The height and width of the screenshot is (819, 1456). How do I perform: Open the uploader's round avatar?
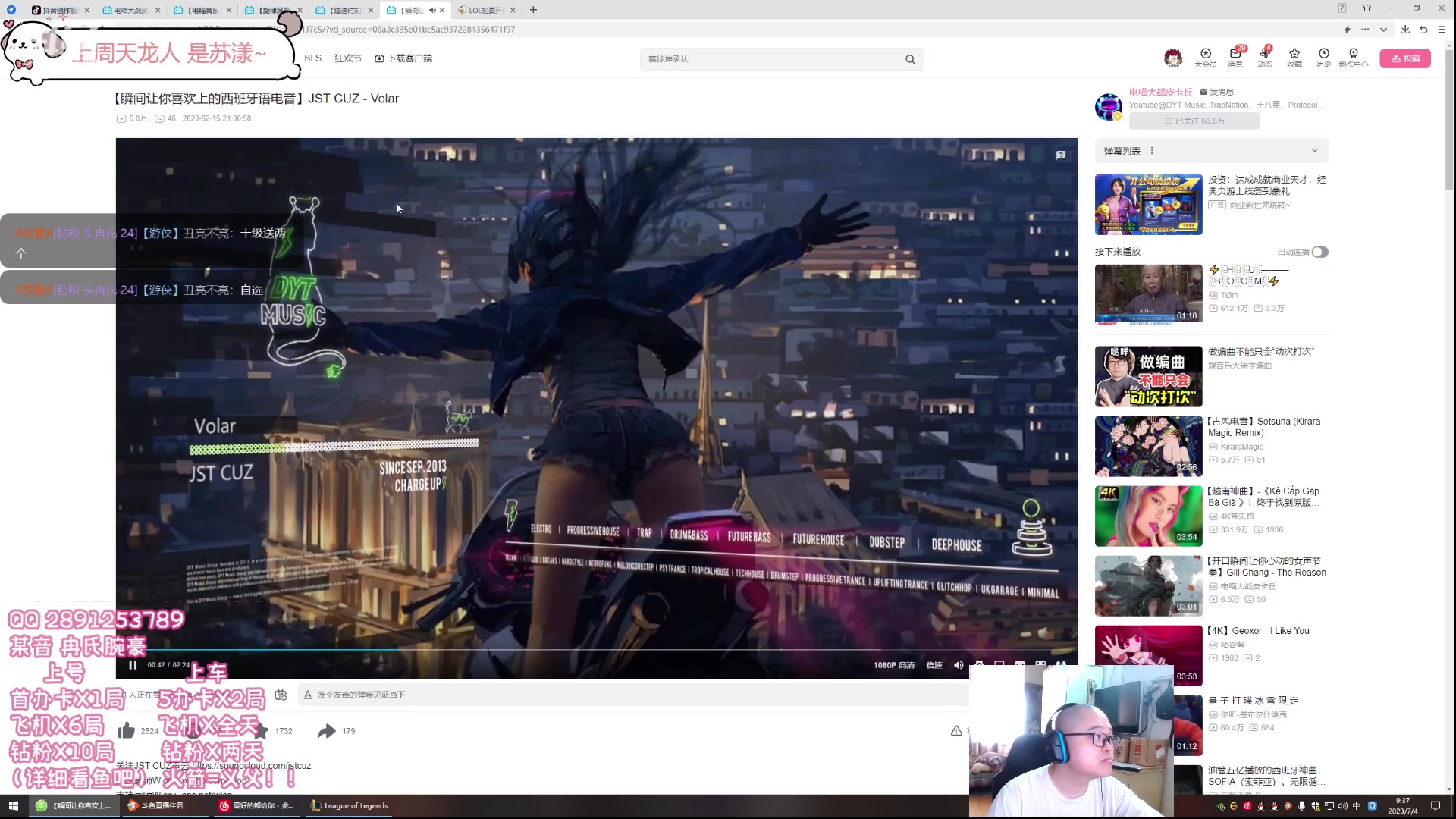(x=1109, y=107)
